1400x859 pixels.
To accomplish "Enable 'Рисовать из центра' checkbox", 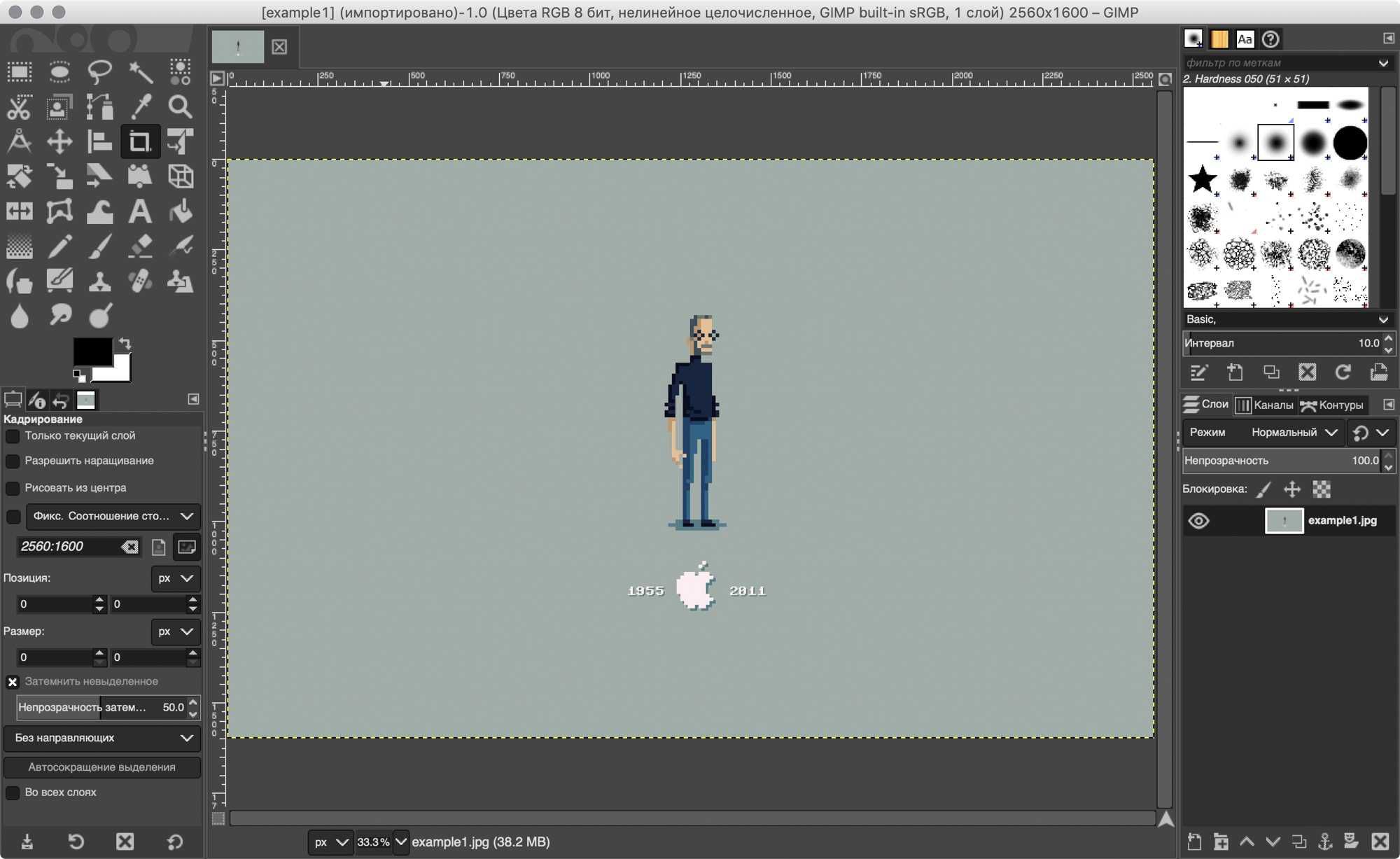I will [x=13, y=488].
